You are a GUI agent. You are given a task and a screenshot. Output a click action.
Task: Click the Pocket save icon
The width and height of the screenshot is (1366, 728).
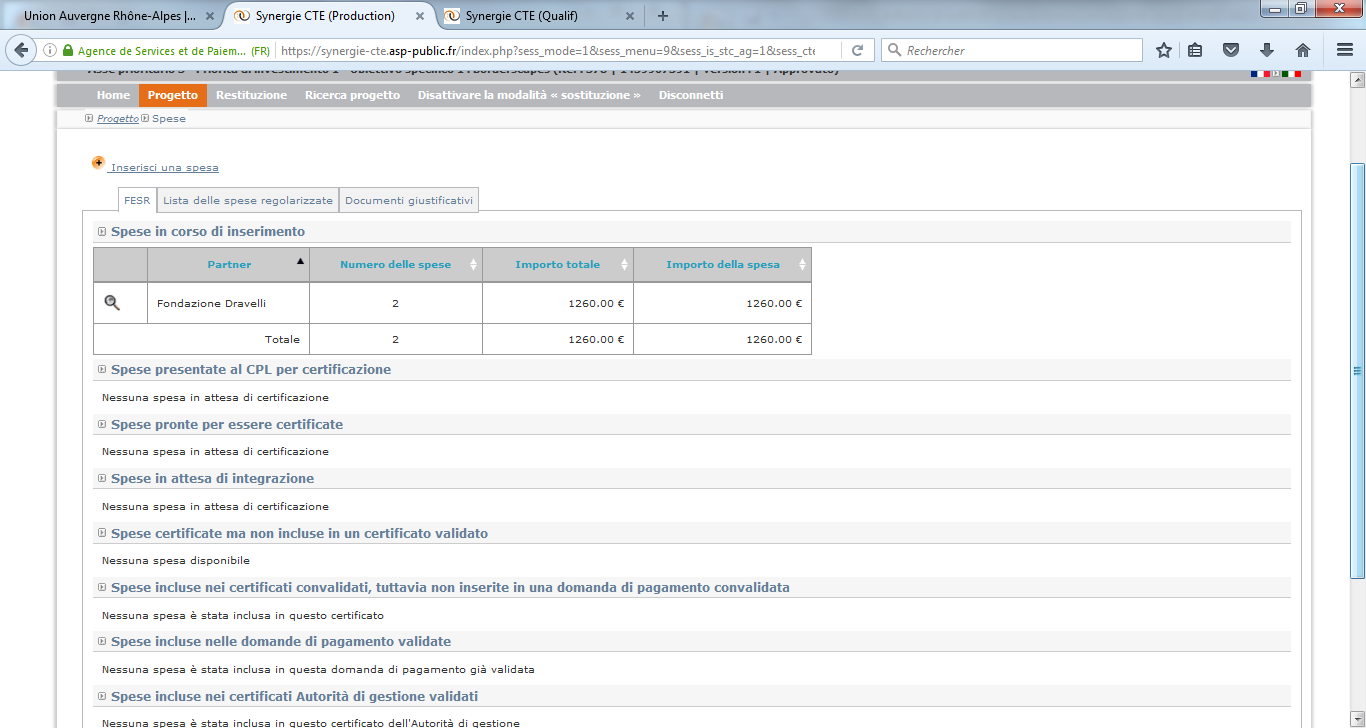[x=1232, y=50]
